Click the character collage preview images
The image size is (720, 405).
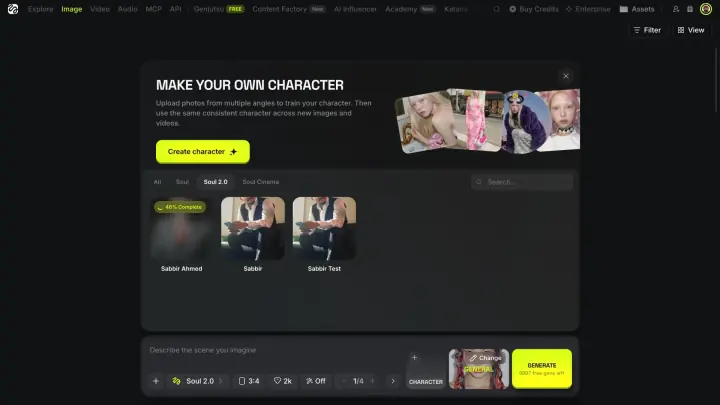(x=487, y=121)
